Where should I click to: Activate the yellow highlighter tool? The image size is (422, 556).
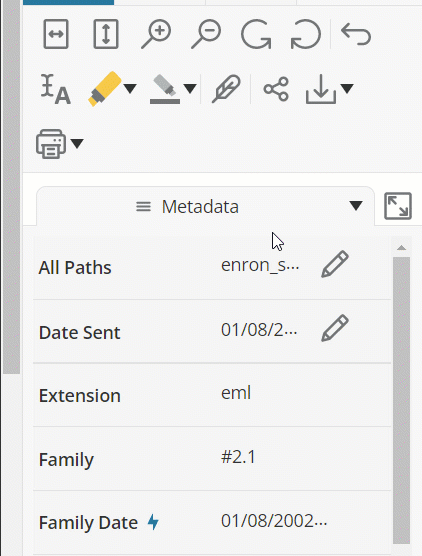[104, 89]
